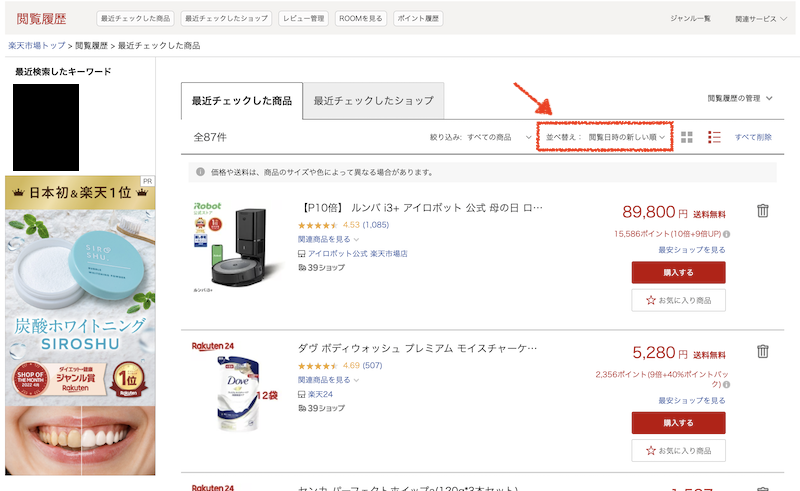
Task: Add Dove body wash to お気に入り商品
Action: point(678,451)
